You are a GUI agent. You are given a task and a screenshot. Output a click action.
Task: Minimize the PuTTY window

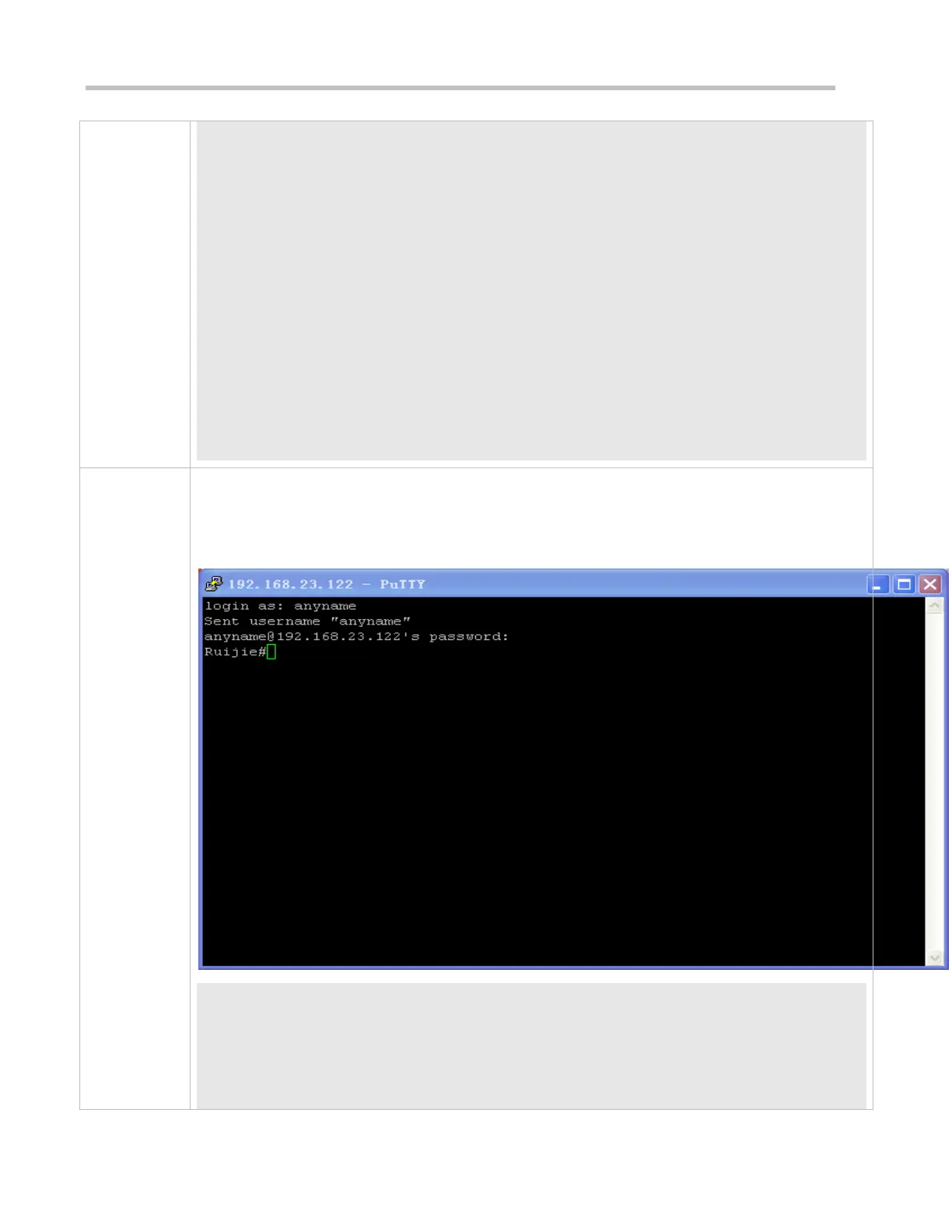pos(878,584)
